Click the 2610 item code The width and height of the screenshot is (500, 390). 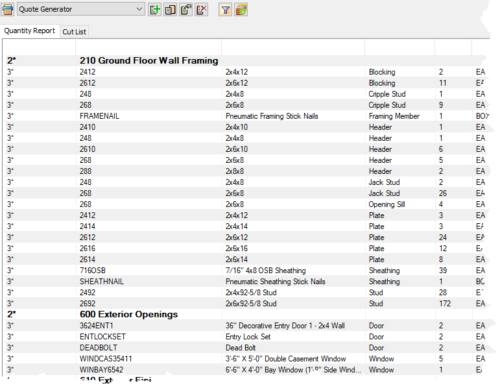tap(87, 149)
